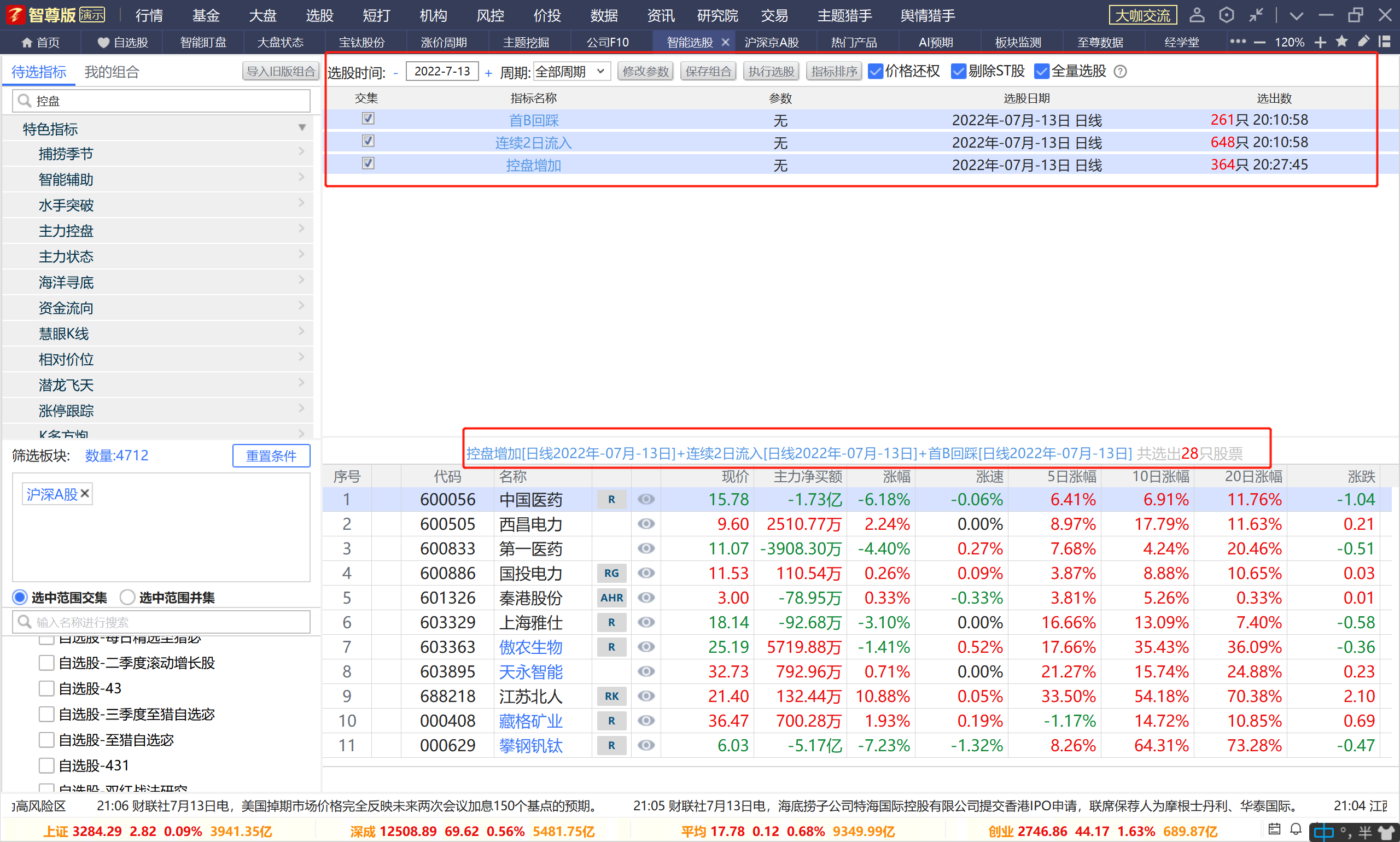Click the user account icon
Viewport: 1400px width, 842px height.
(1197, 15)
